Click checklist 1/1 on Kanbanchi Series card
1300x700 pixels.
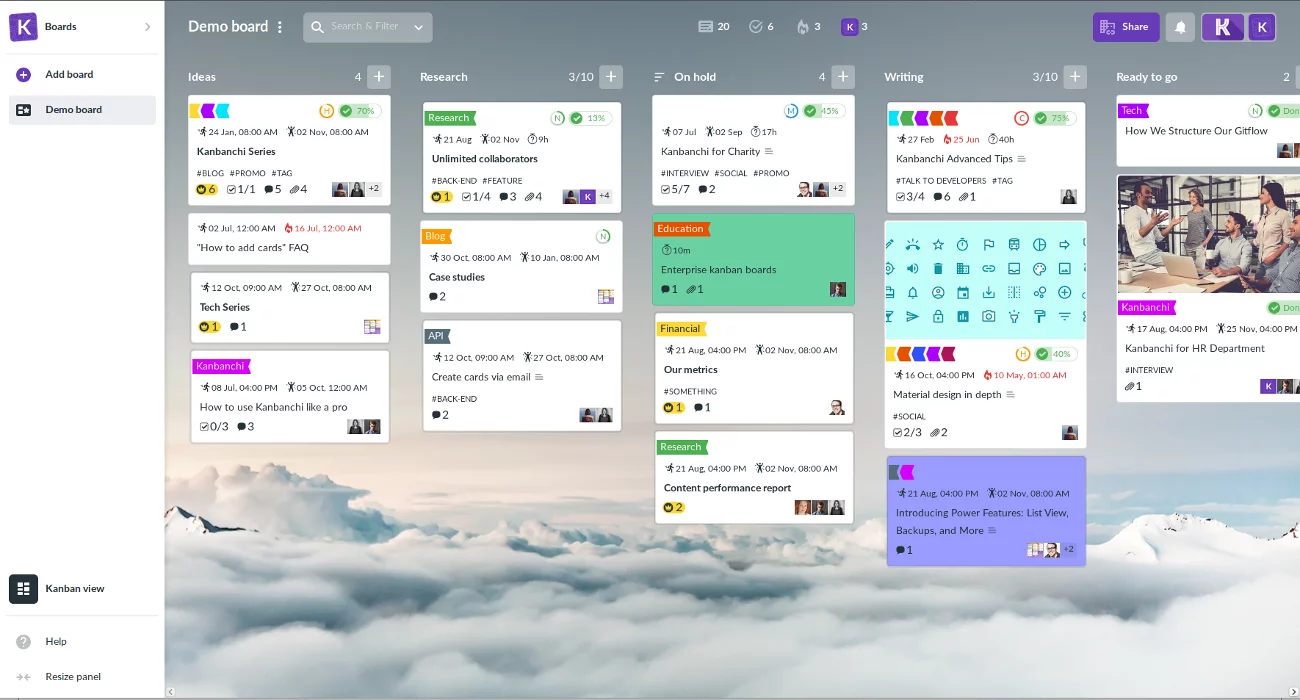pyautogui.click(x=241, y=189)
